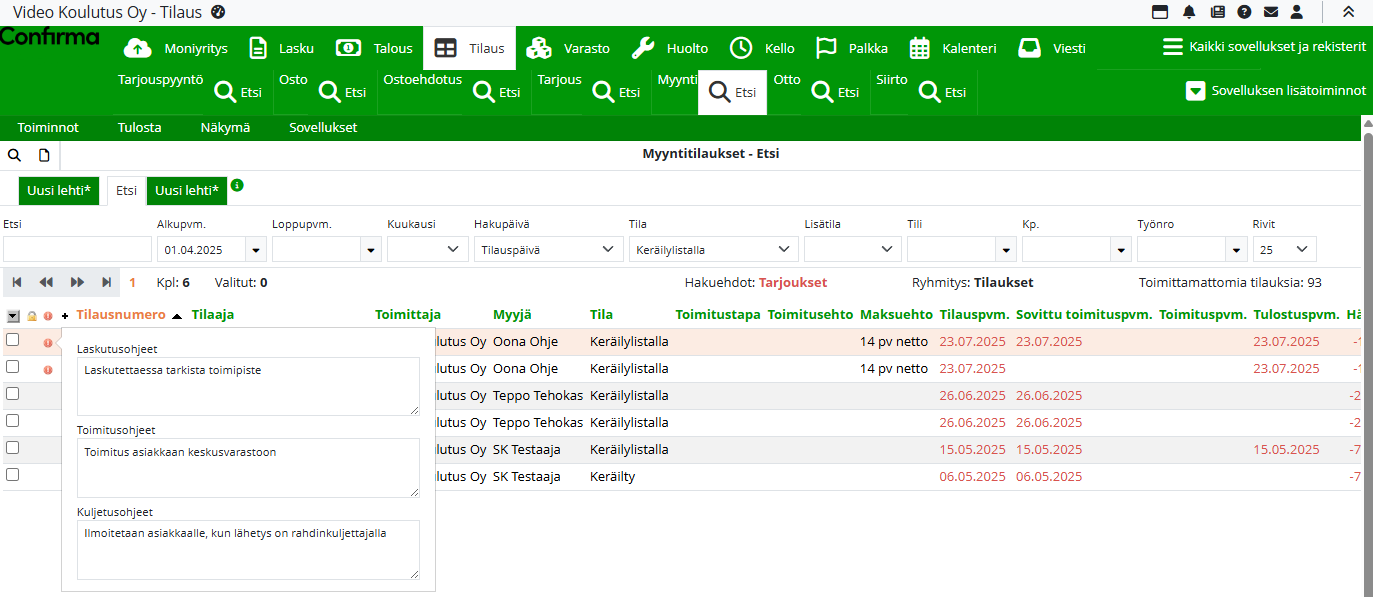Open the Kello clock application
The height and width of the screenshot is (597, 1373).
tap(741, 48)
